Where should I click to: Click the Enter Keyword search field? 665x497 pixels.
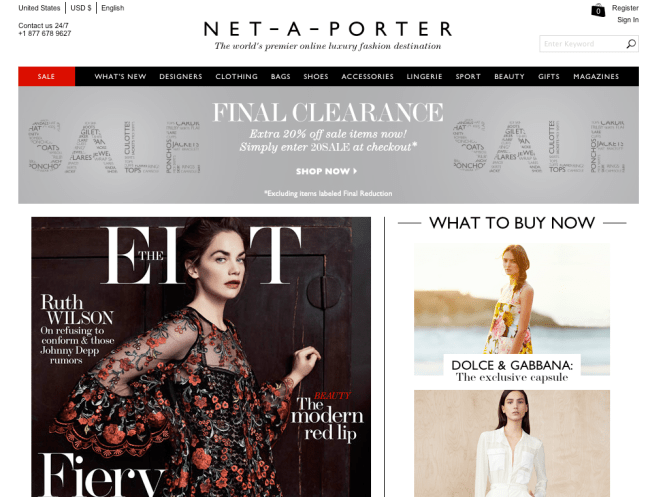pos(583,44)
